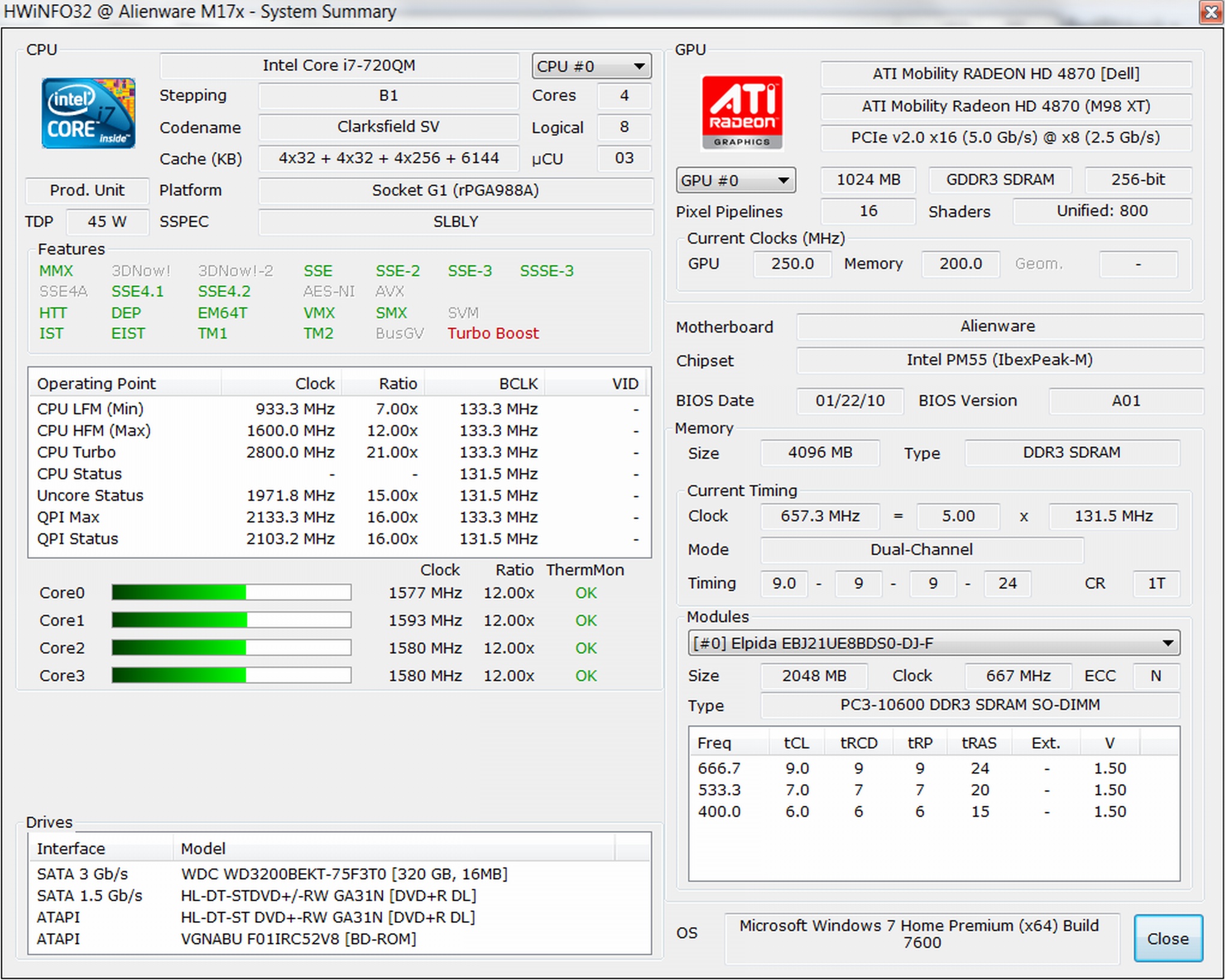Select the QPI Status row
1225x980 pixels.
(77, 539)
